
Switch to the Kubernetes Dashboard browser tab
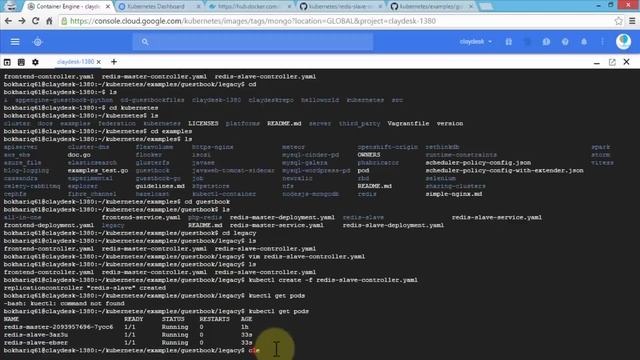tap(159, 7)
